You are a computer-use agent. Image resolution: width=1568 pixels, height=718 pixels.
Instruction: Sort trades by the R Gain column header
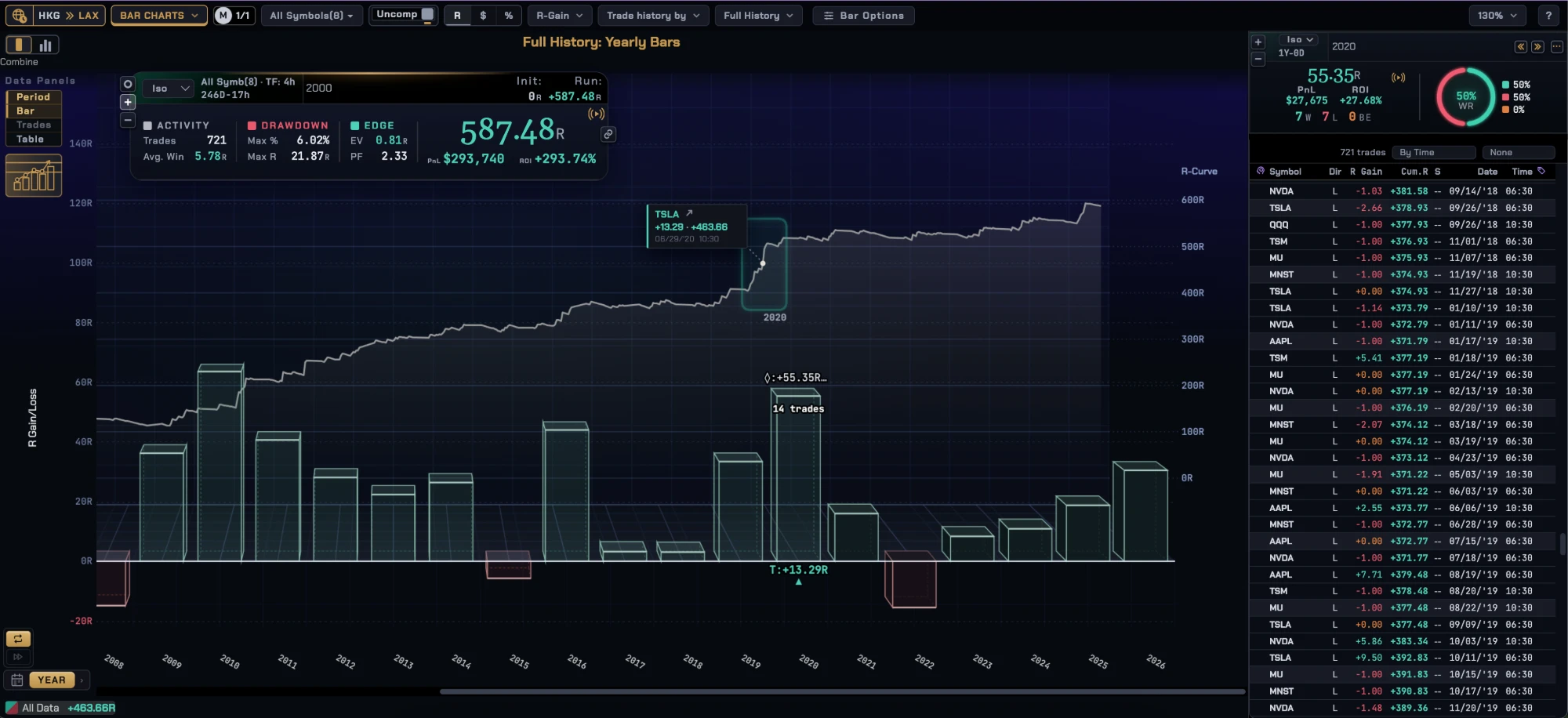pos(1366,172)
